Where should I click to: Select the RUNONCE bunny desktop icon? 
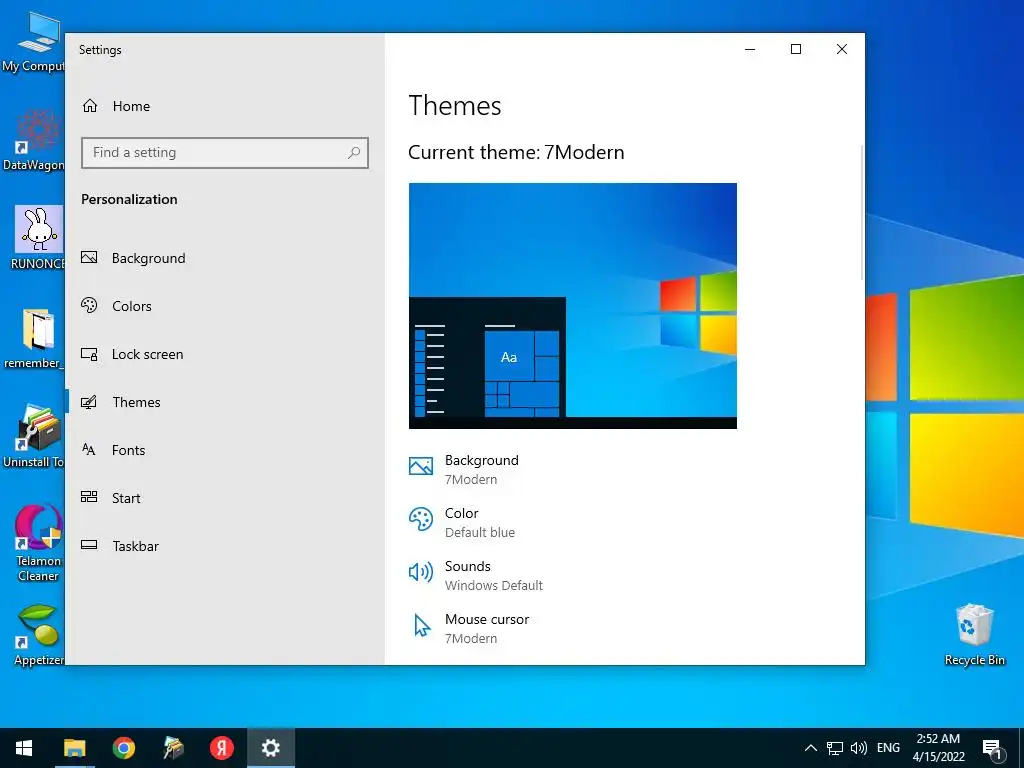[x=37, y=238]
